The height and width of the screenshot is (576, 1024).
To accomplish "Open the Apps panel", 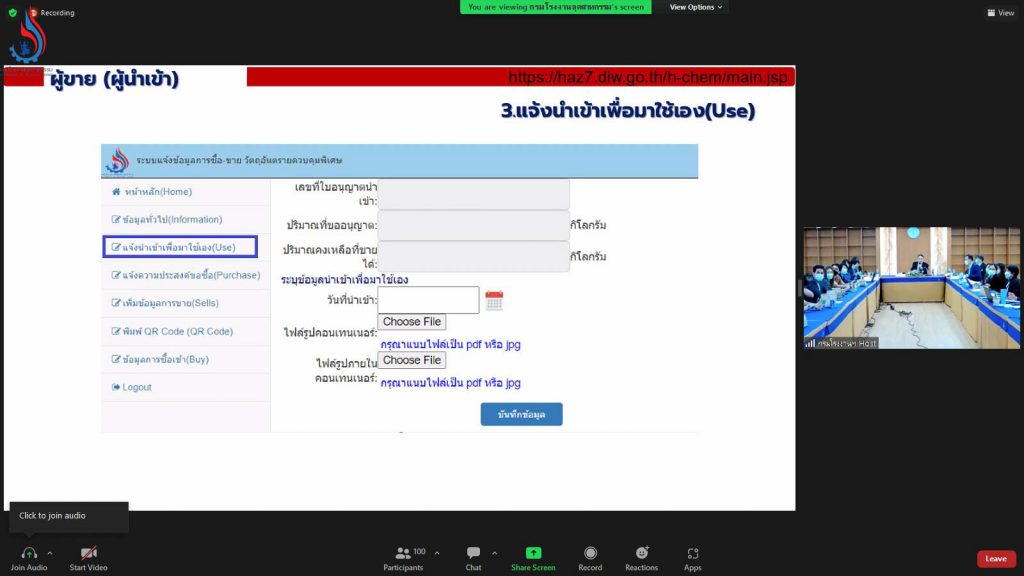I will coord(692,553).
